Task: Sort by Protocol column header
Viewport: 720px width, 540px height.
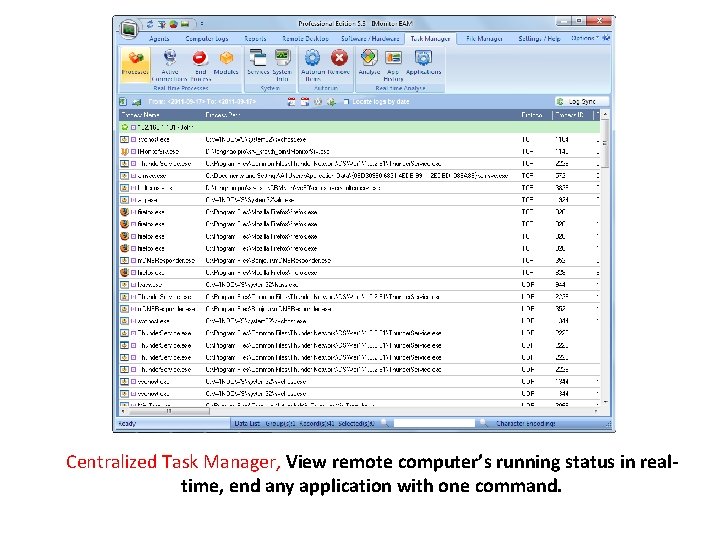Action: pyautogui.click(x=534, y=115)
